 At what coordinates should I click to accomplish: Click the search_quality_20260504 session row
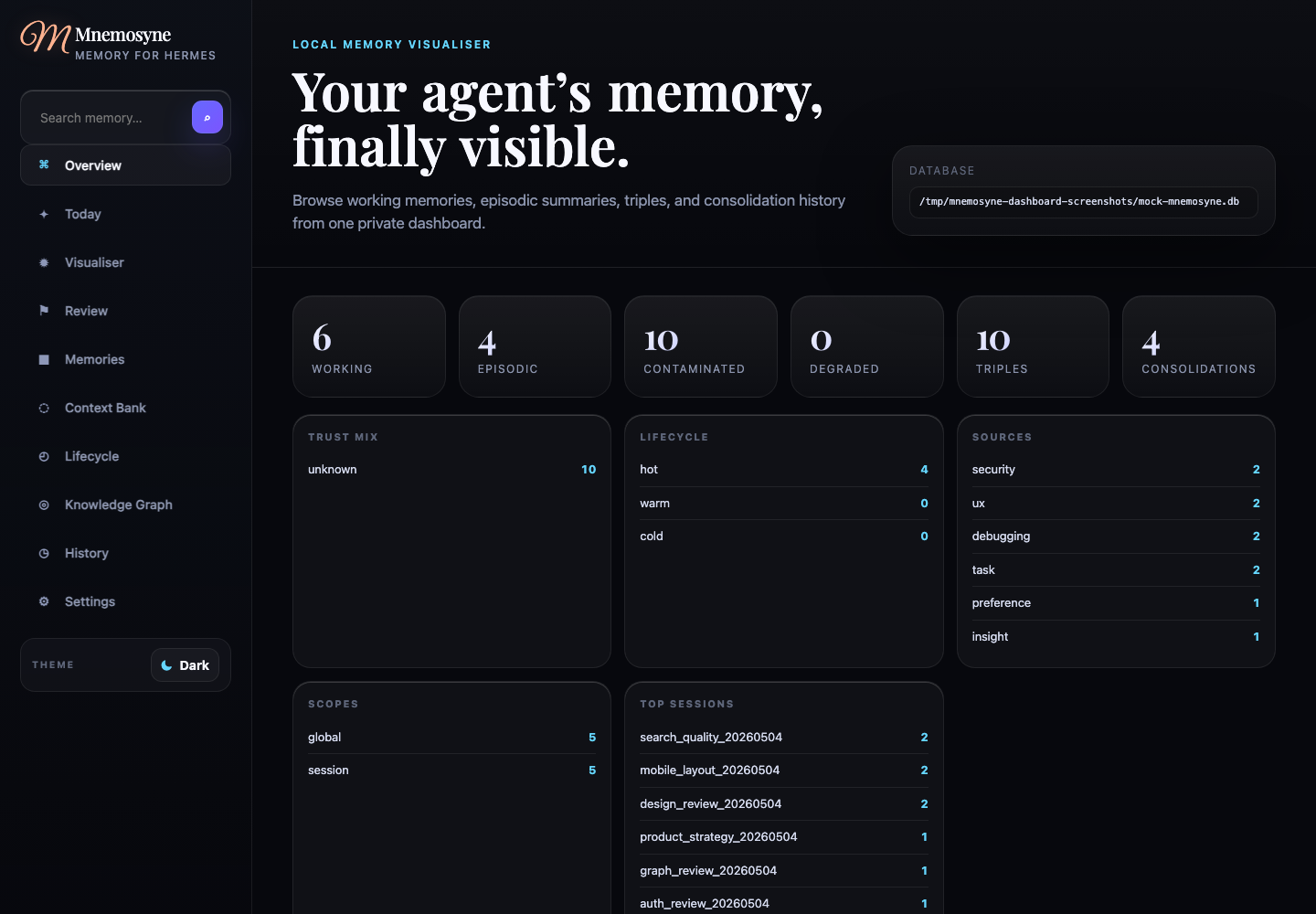click(784, 738)
